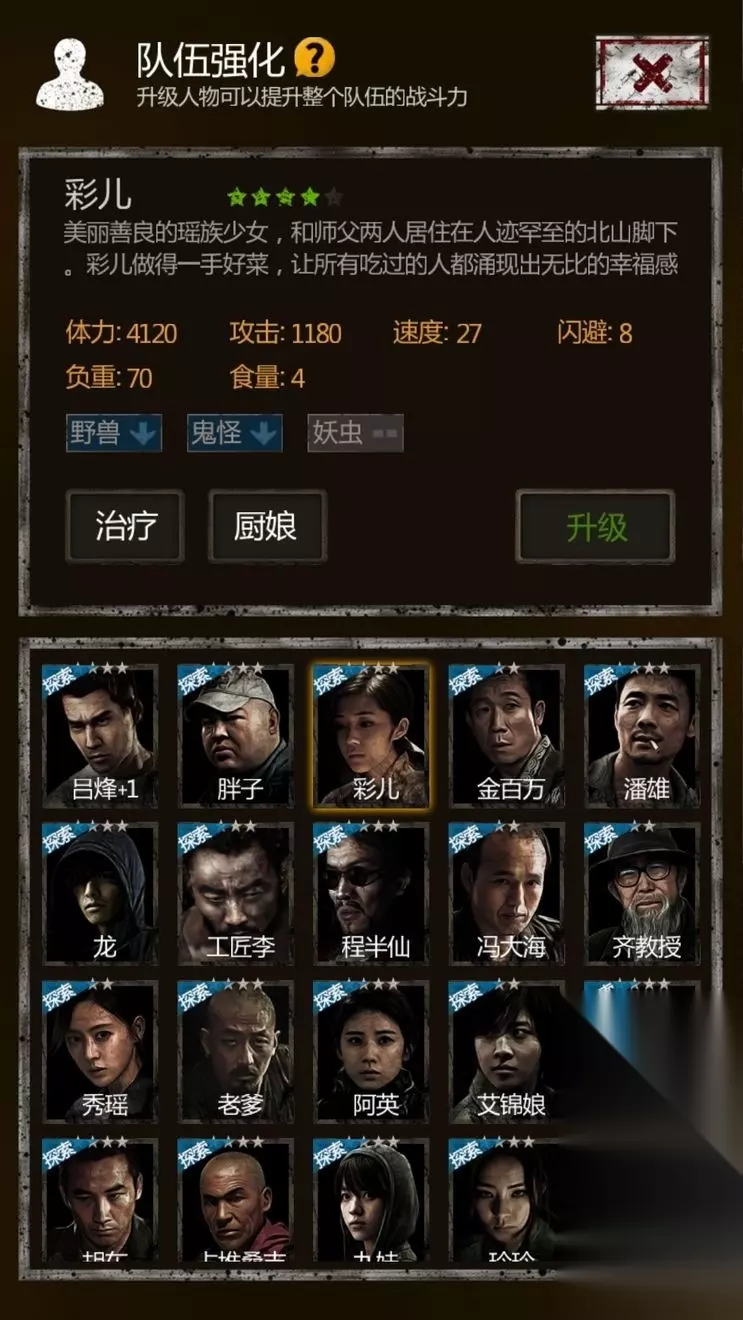Open the 秀瑶 character card
Screen dimensions: 743x1320
[100, 1051]
